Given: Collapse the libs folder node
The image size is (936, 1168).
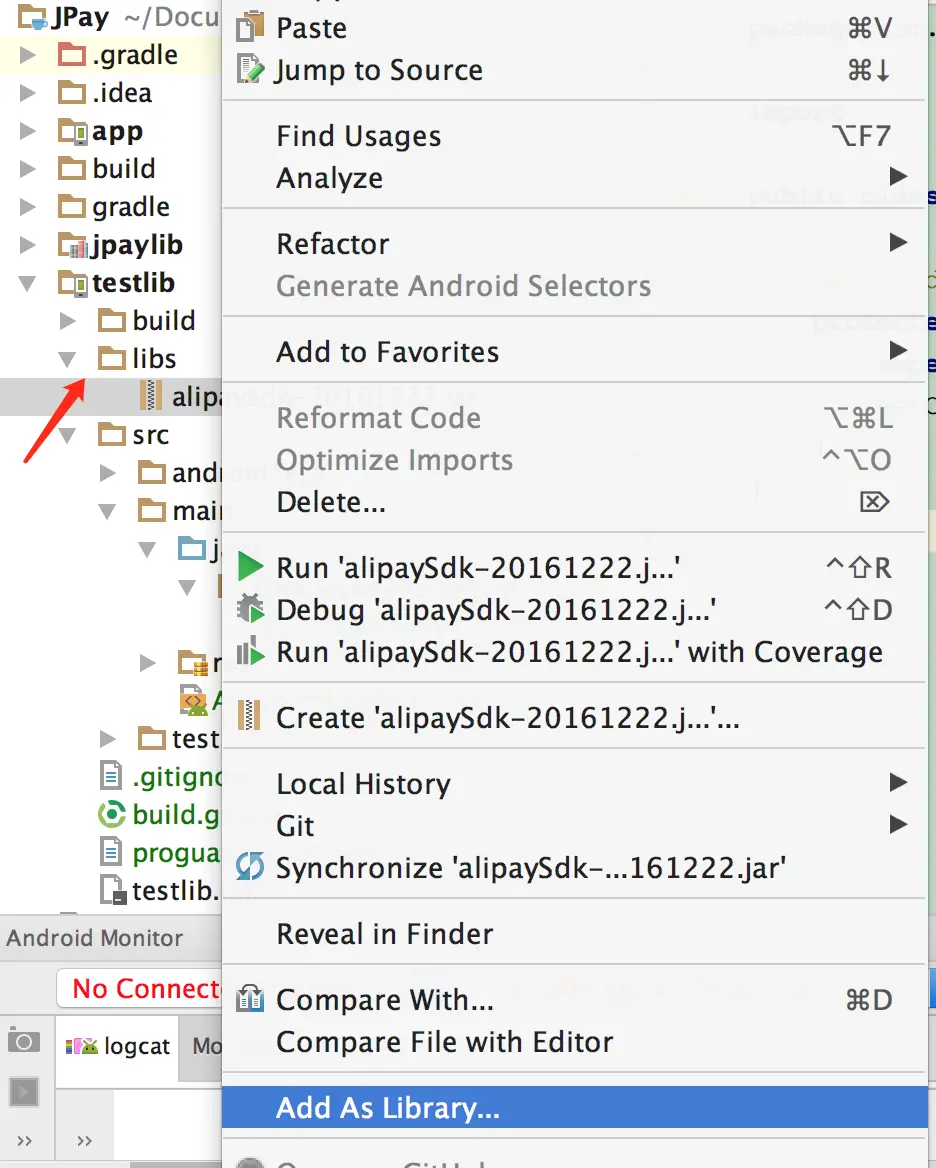Looking at the screenshot, I should pyautogui.click(x=67, y=359).
